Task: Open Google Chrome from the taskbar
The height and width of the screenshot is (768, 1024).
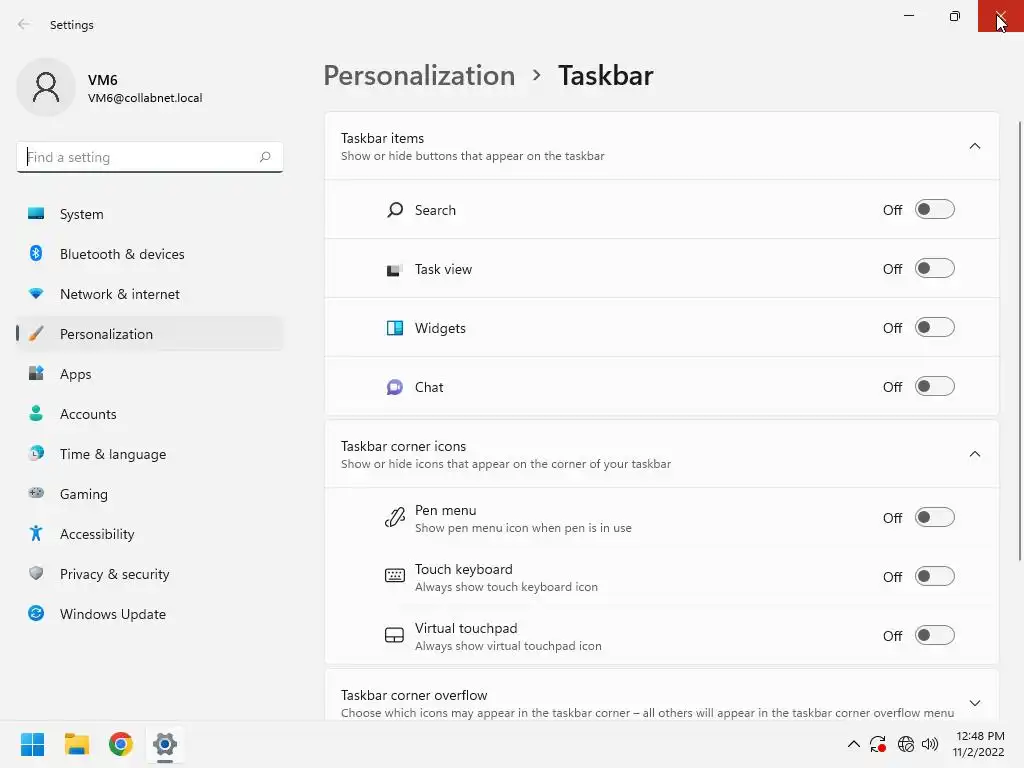Action: pyautogui.click(x=121, y=744)
